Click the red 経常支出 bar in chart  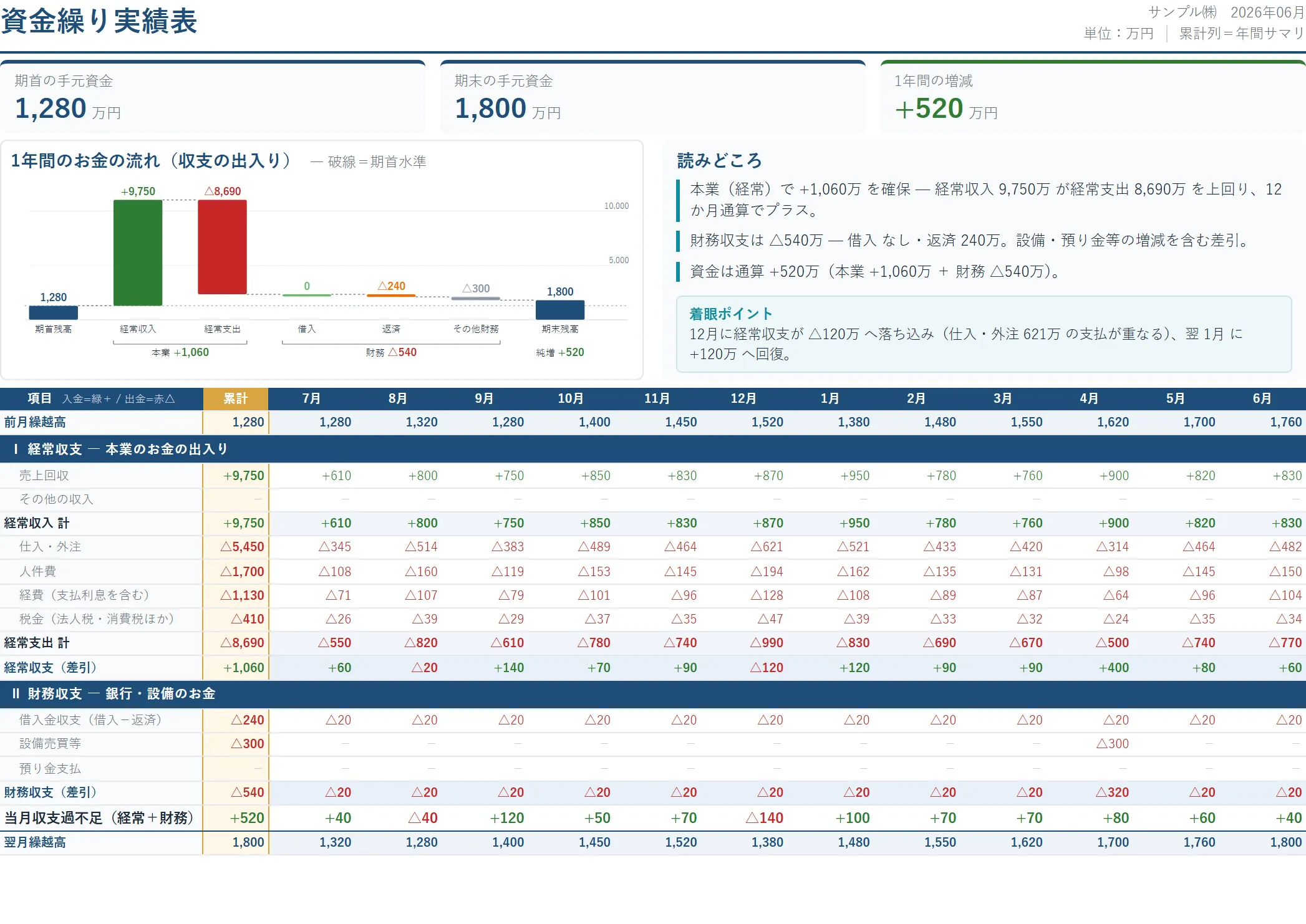pyautogui.click(x=222, y=247)
